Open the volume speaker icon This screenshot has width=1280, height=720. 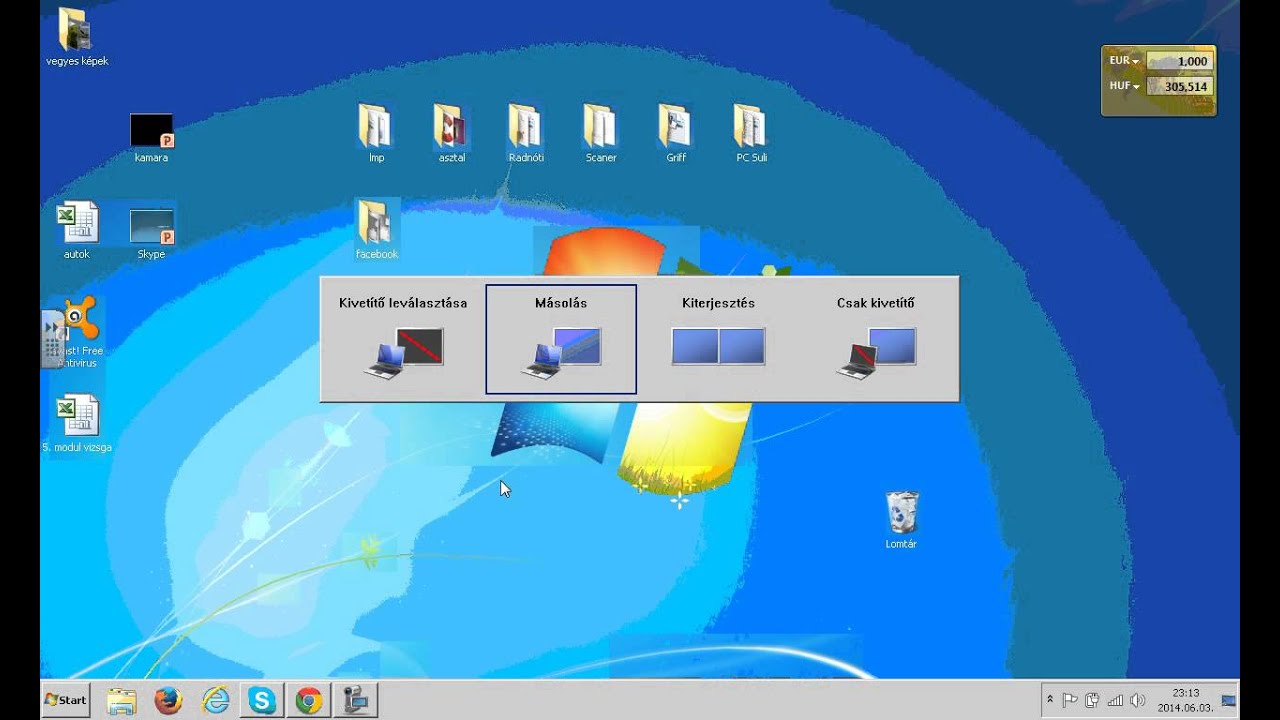point(1137,701)
